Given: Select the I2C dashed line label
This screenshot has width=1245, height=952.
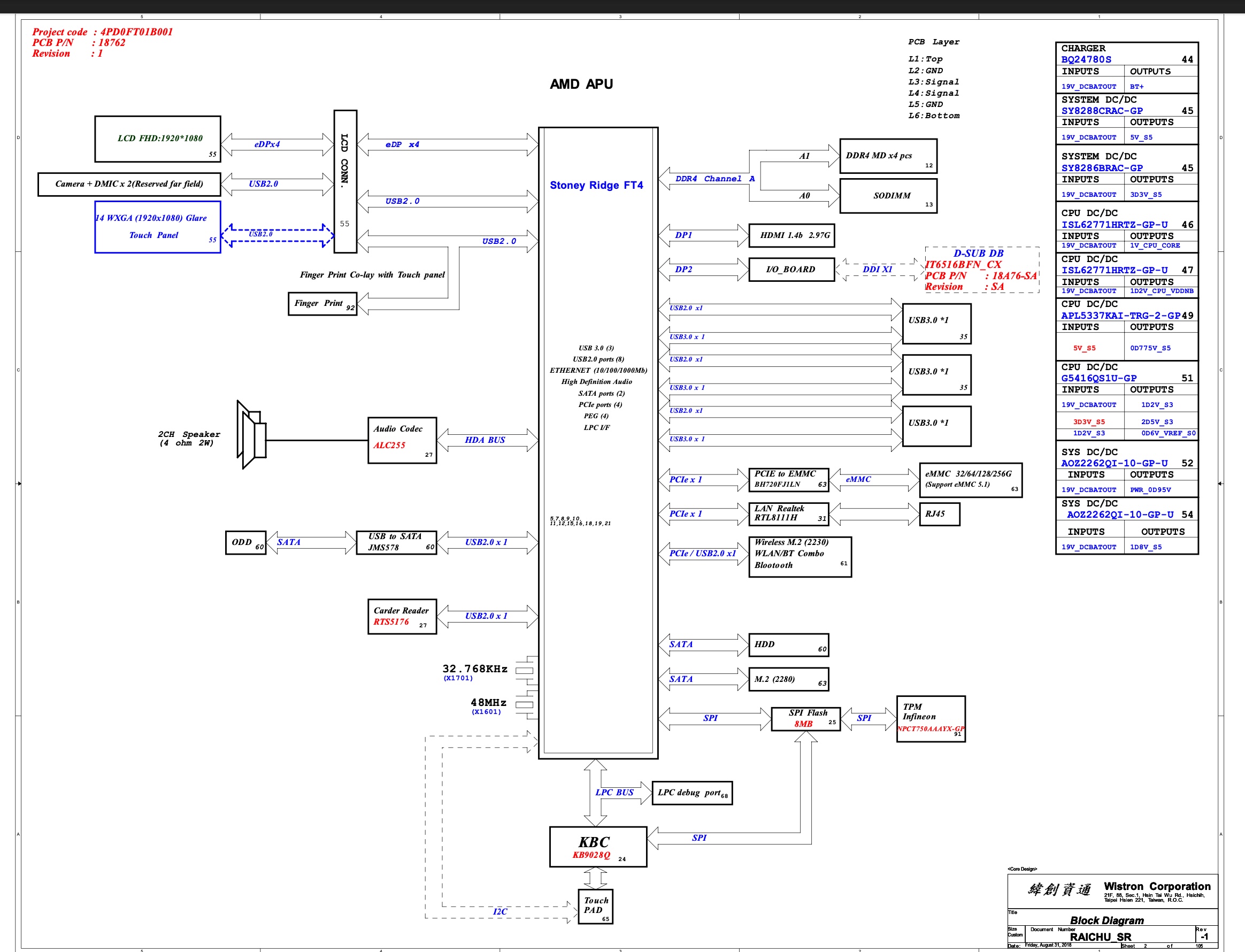Looking at the screenshot, I should click(x=500, y=912).
